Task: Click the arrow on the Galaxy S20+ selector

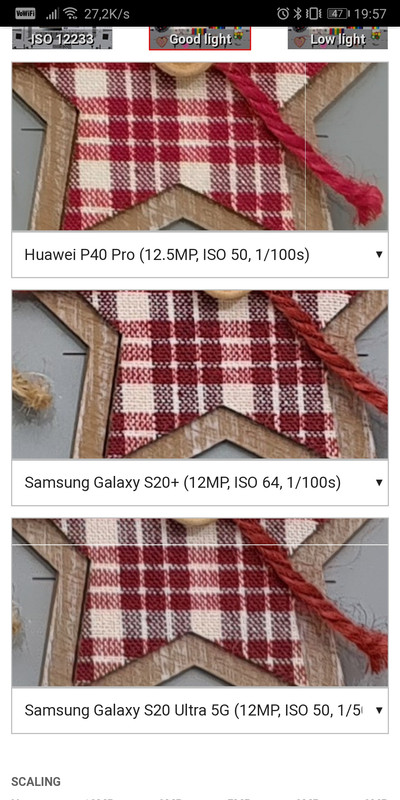Action: click(x=379, y=482)
